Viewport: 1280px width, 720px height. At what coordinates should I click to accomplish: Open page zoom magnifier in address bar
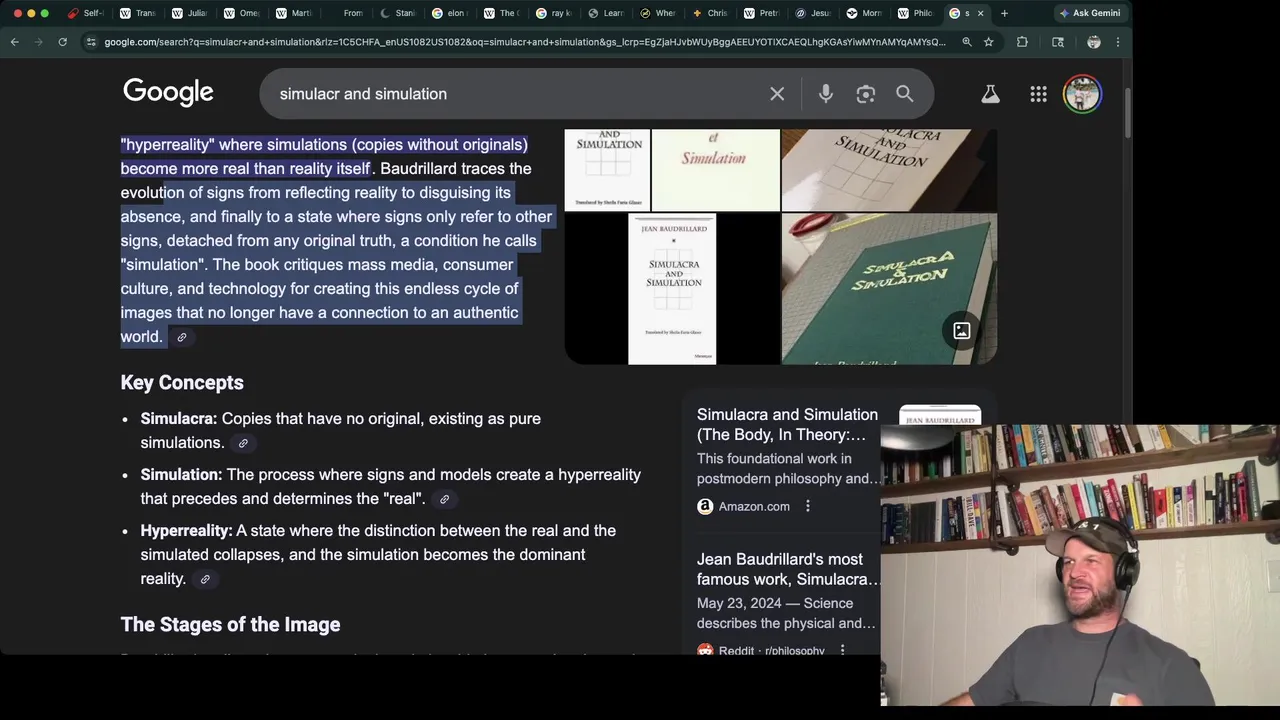966,42
